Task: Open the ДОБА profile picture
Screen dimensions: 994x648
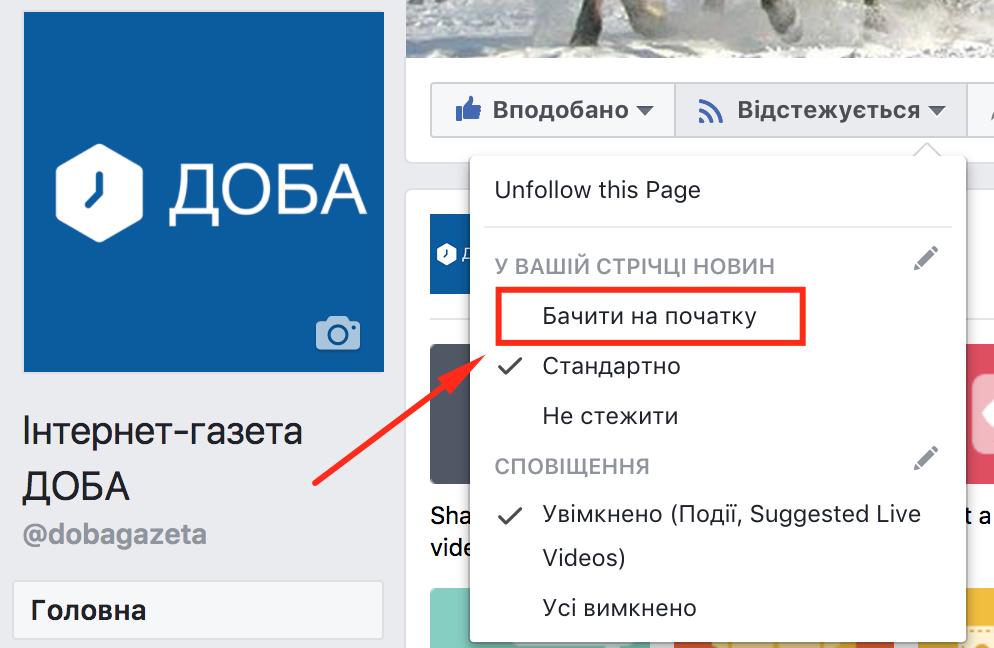Action: coord(203,191)
